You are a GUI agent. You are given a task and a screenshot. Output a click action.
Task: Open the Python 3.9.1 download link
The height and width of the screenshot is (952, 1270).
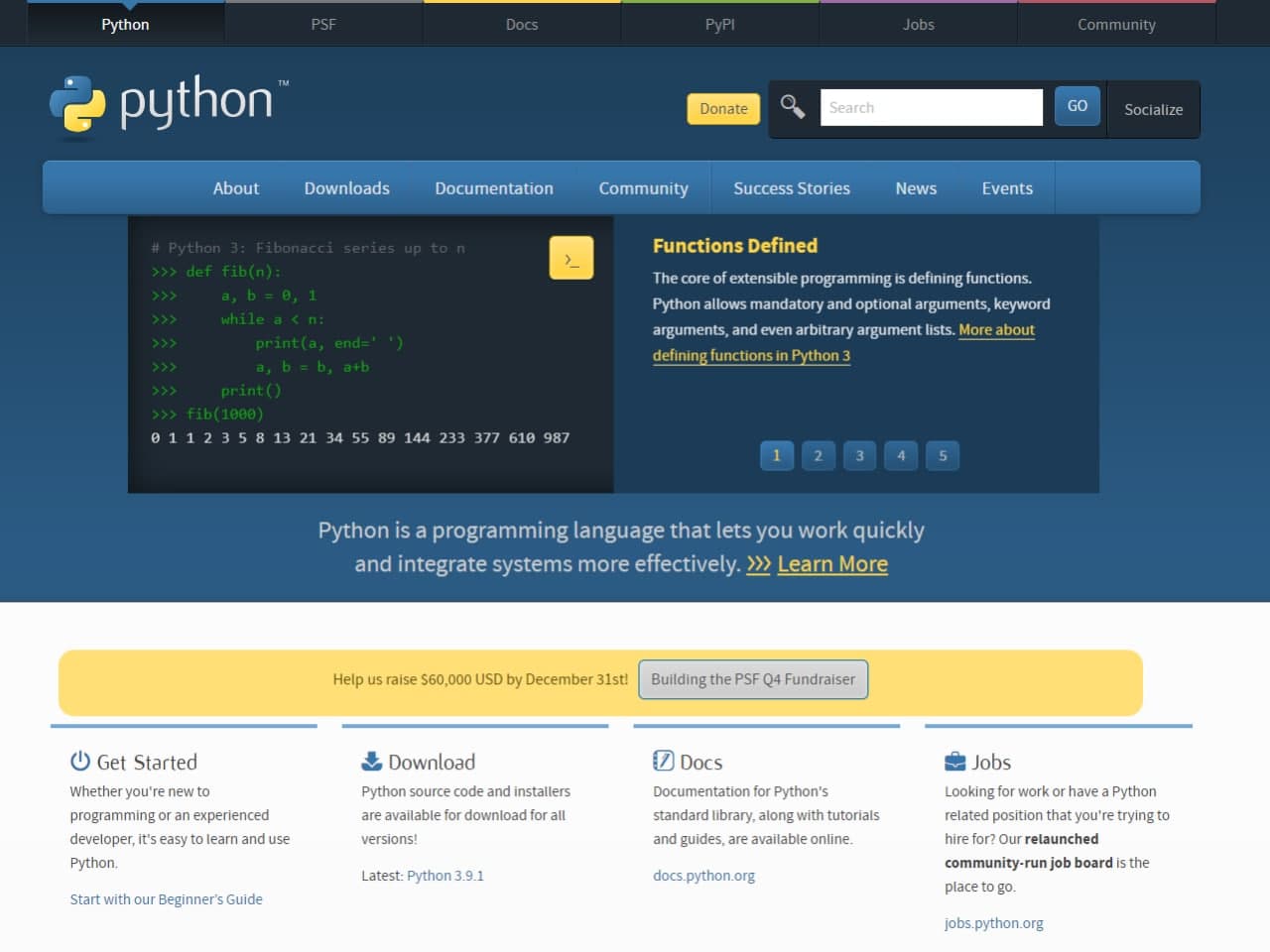(x=445, y=876)
